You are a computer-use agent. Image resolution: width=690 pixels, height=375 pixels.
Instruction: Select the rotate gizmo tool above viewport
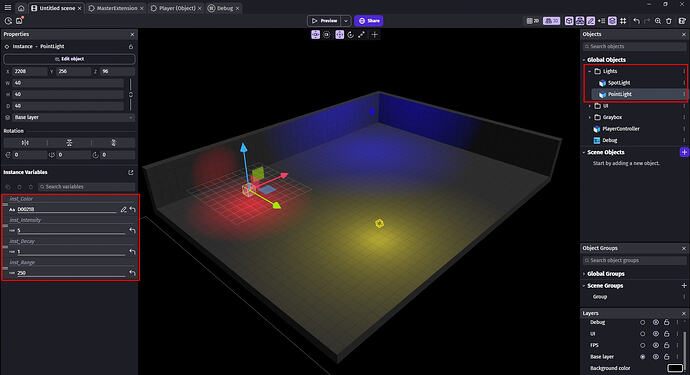coord(350,35)
